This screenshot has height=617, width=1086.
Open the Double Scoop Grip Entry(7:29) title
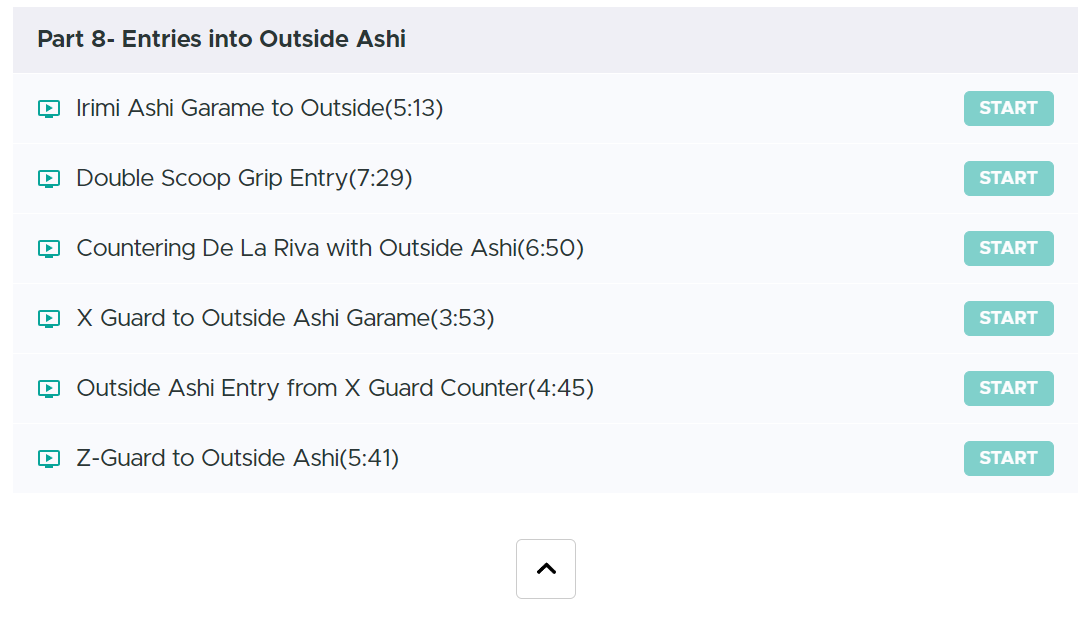pyautogui.click(x=244, y=178)
